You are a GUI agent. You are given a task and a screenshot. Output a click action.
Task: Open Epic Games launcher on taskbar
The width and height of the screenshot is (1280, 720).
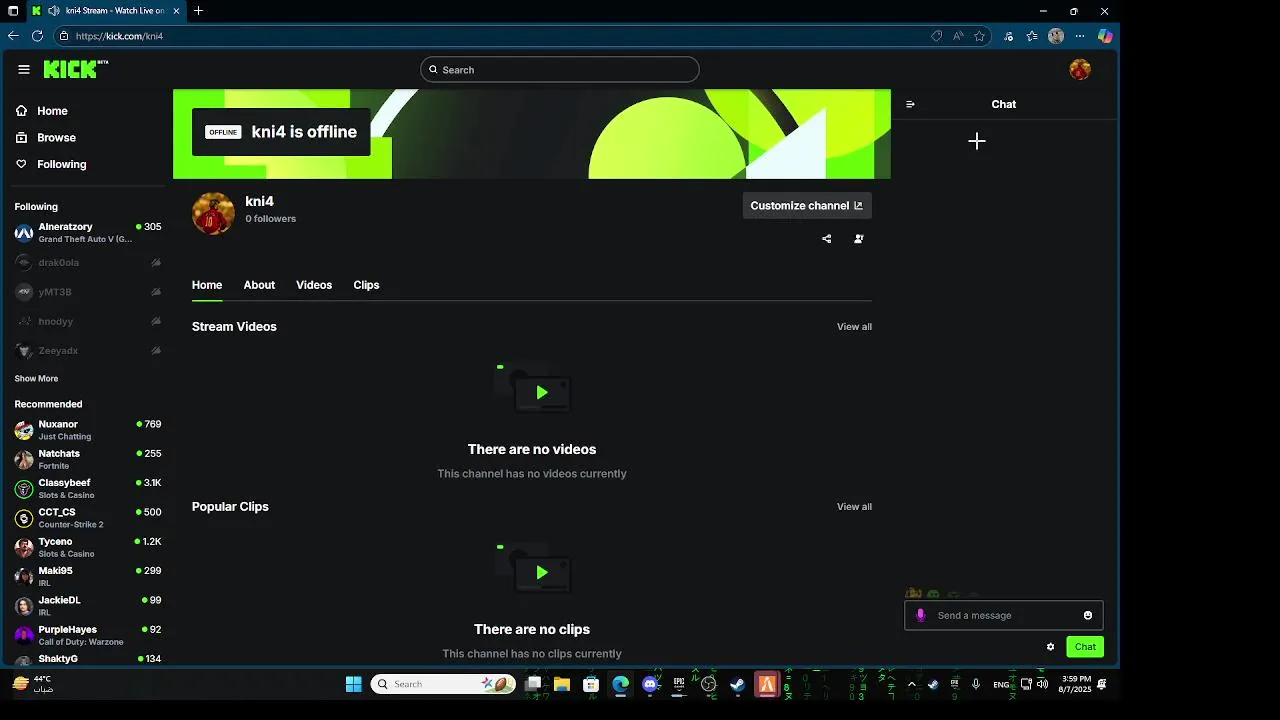click(x=679, y=684)
